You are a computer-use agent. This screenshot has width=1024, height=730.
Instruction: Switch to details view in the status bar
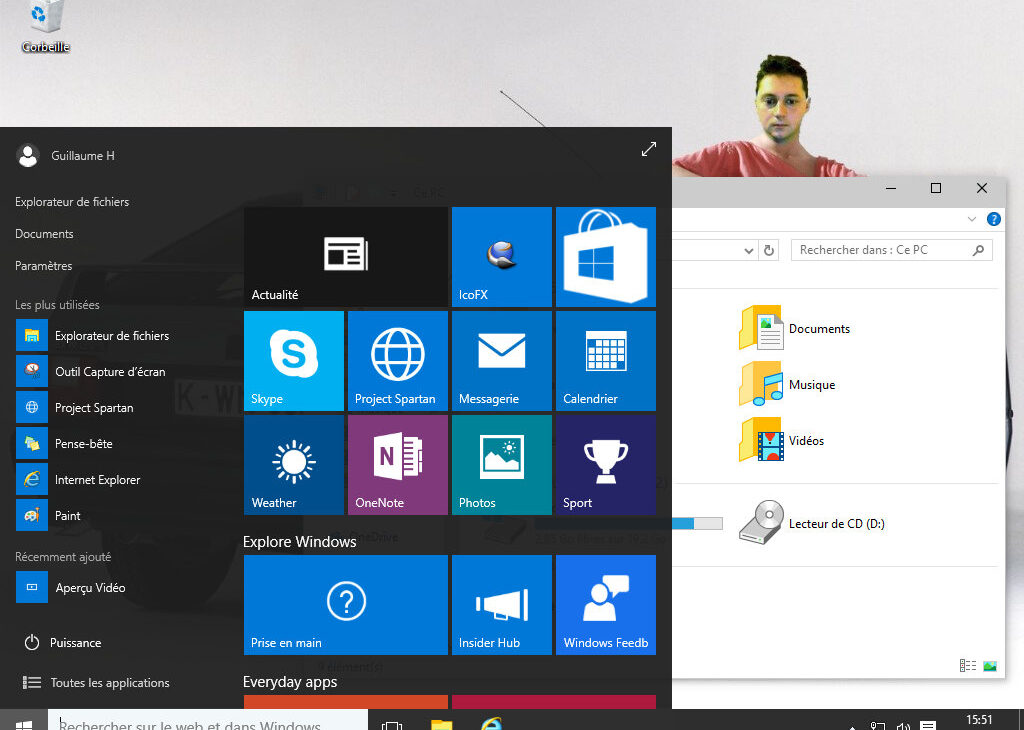[x=967, y=665]
